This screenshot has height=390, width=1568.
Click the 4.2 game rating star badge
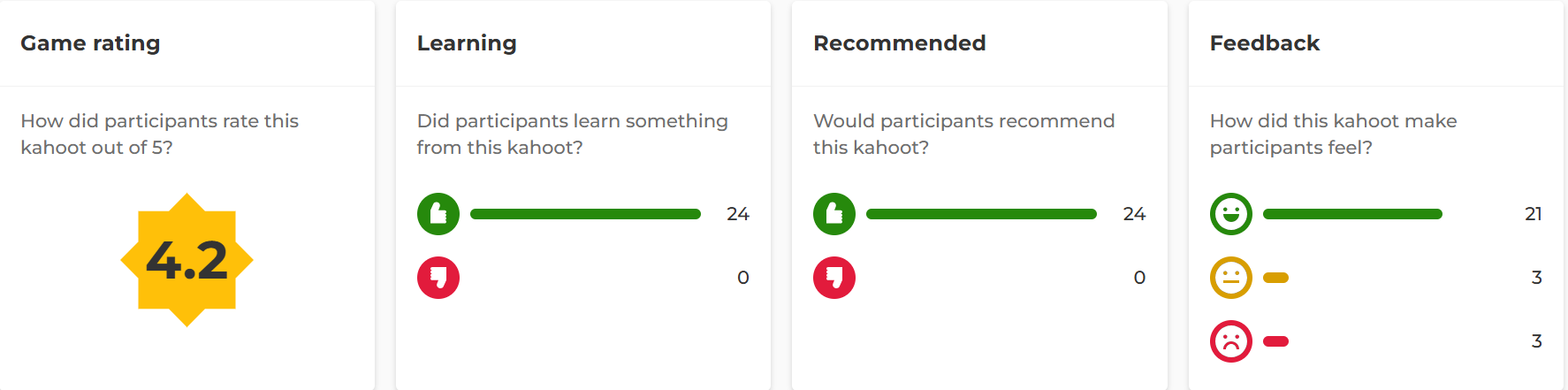186,260
